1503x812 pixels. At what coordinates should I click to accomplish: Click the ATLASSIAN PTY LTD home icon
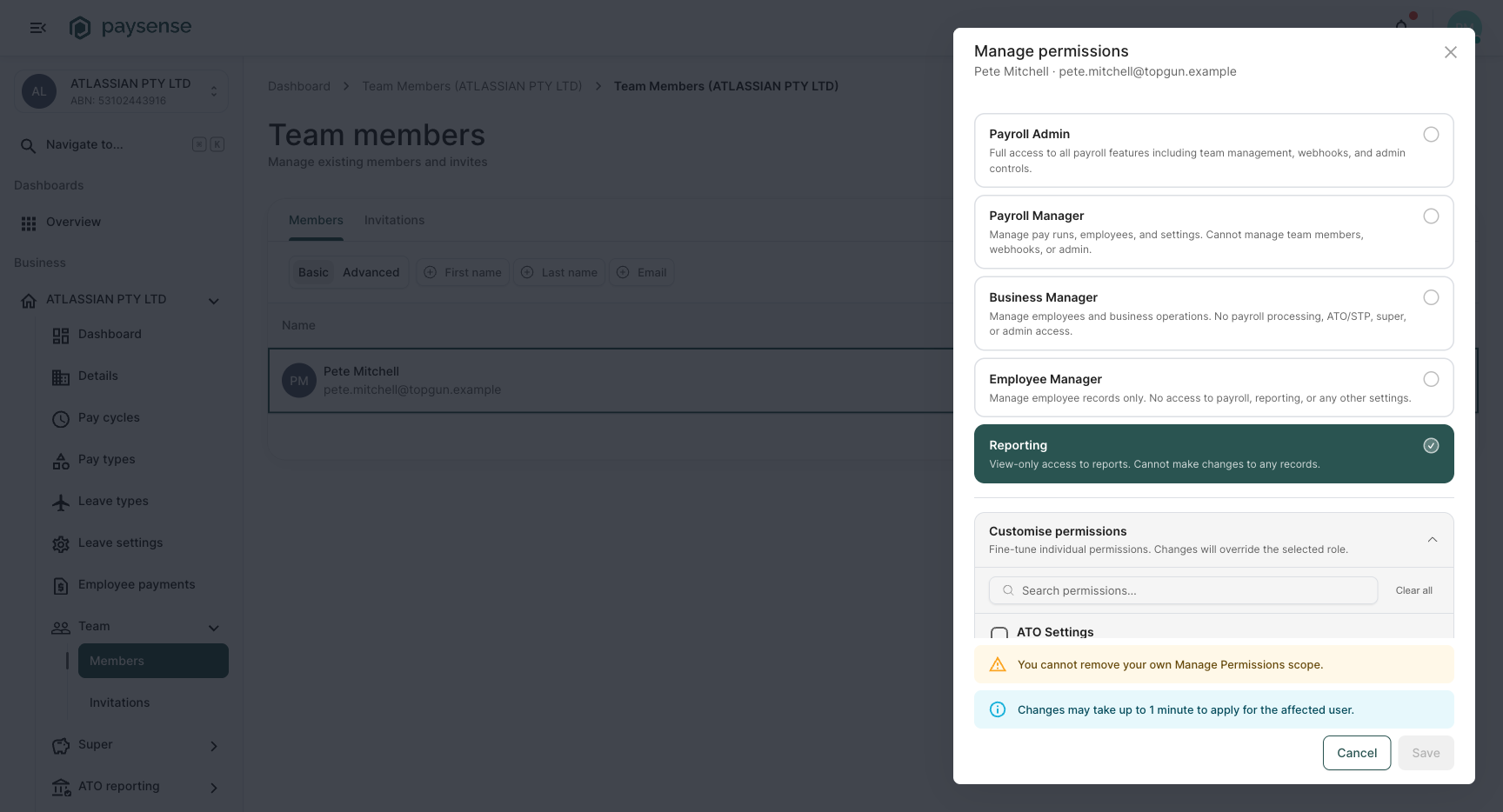coord(29,301)
